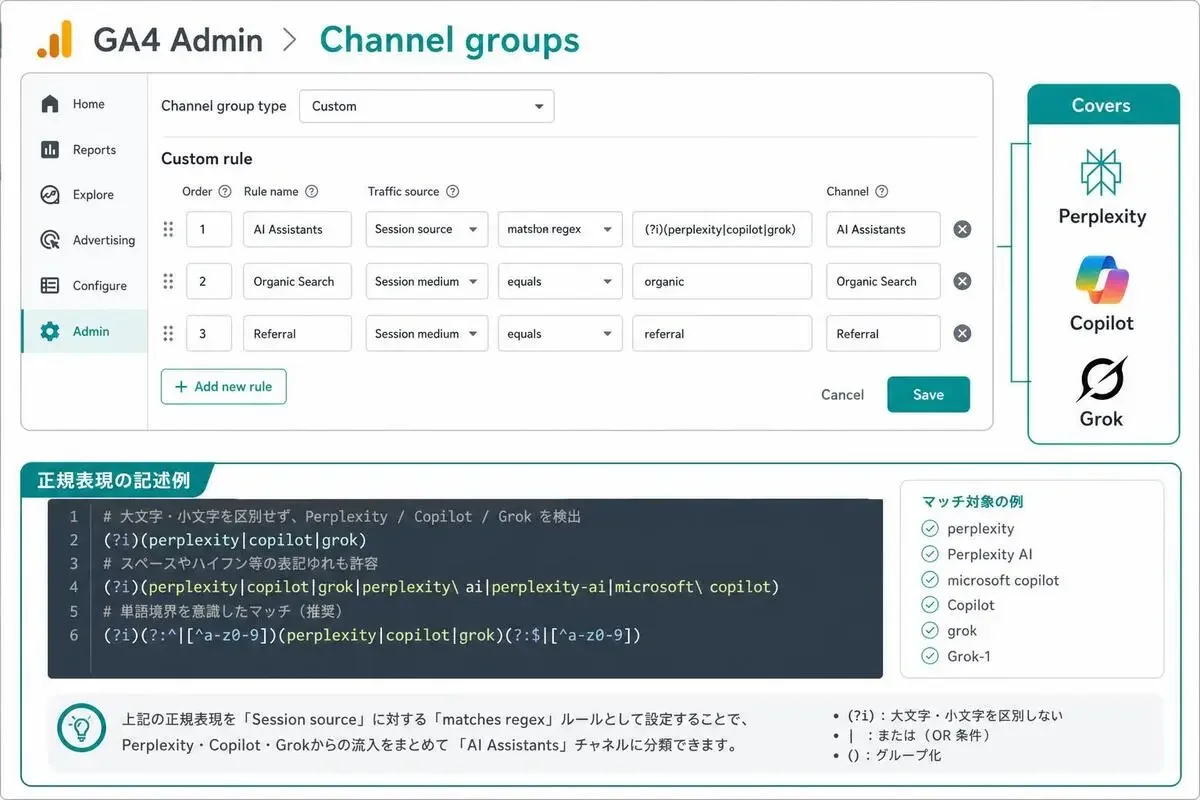This screenshot has width=1200, height=800.
Task: Remove the Organic Search rule with X icon
Action: pyautogui.click(x=962, y=281)
